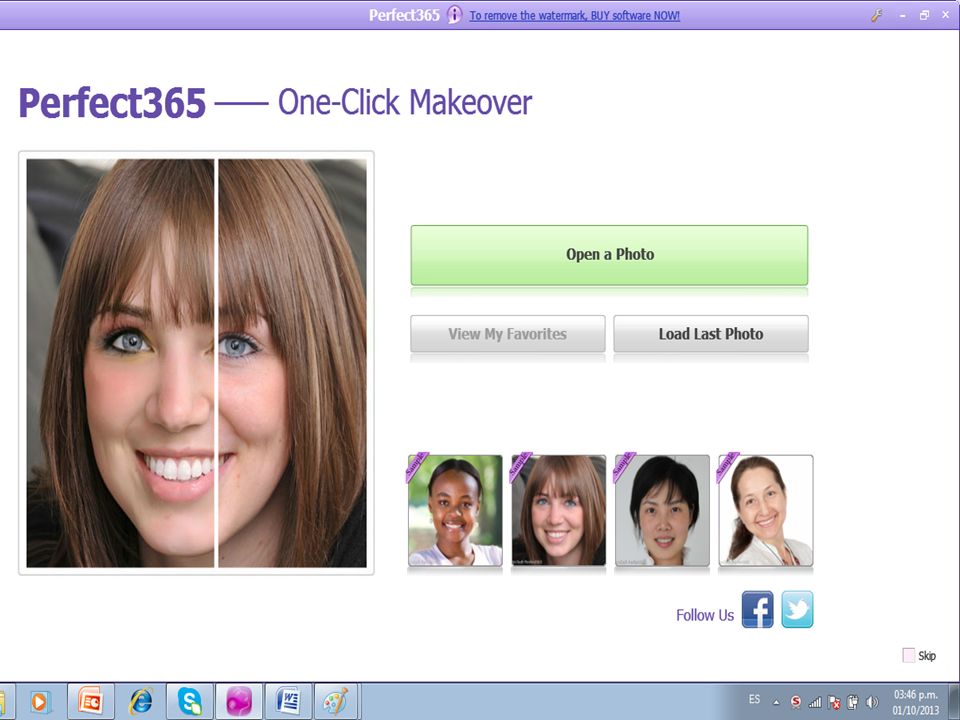Tick the Skip checkbox

[x=909, y=655]
